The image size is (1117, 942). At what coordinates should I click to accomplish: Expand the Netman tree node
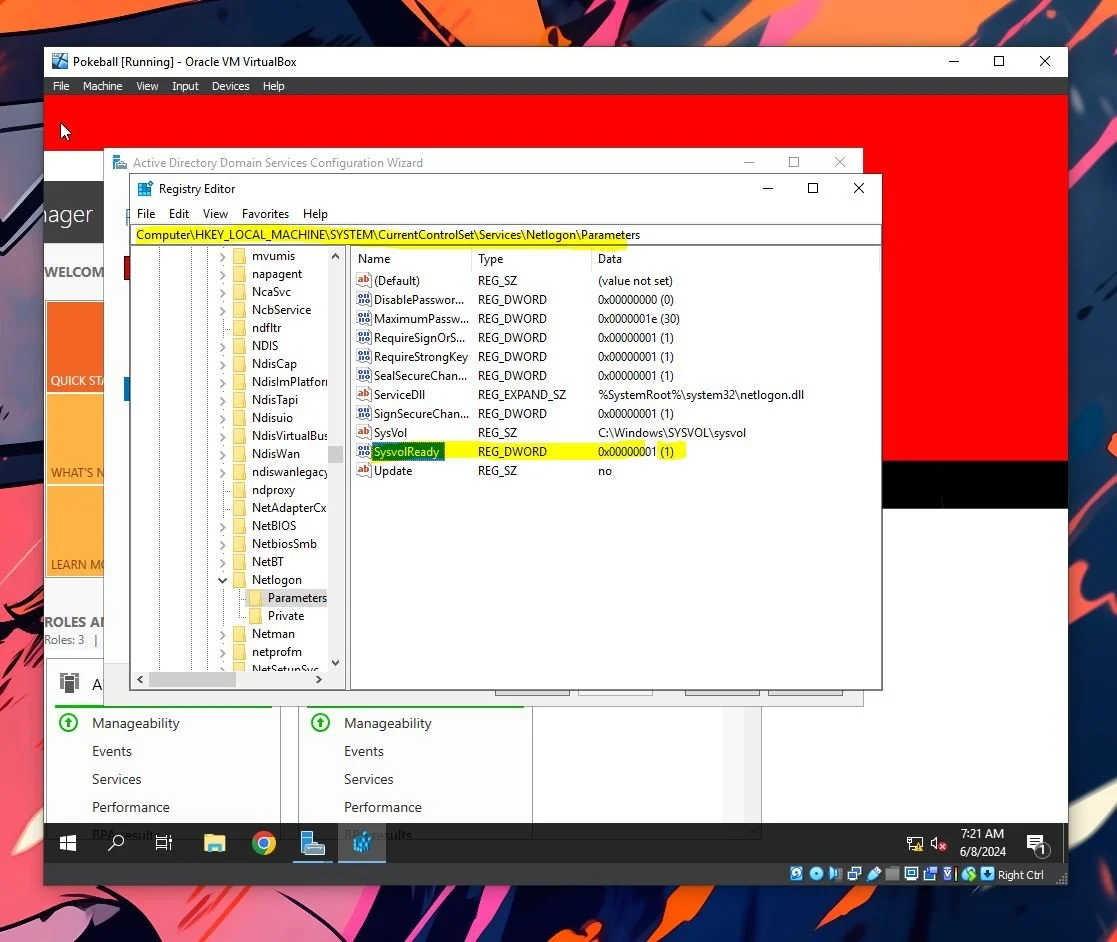click(x=222, y=634)
